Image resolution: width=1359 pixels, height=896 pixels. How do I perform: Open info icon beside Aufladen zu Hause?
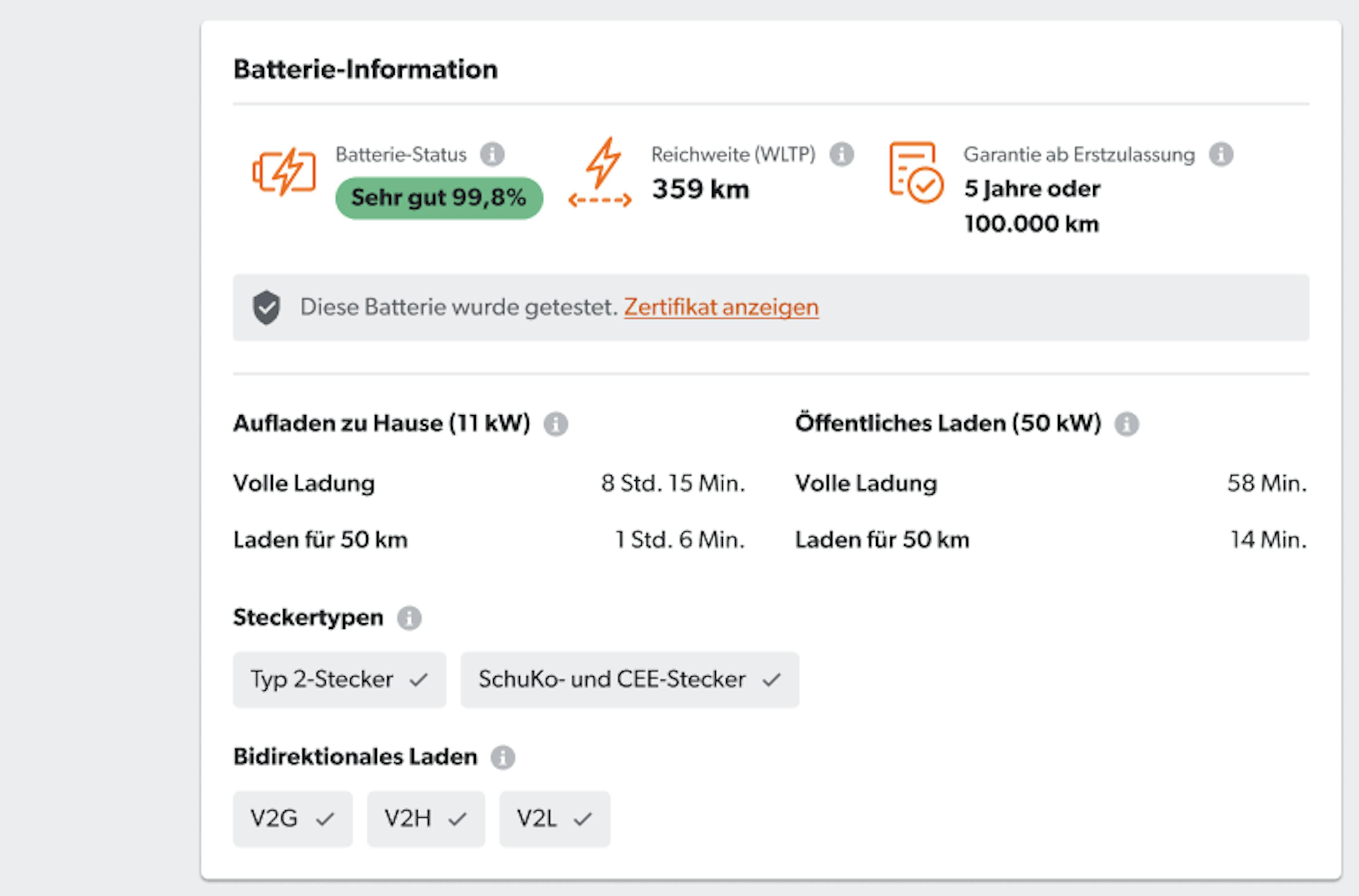click(x=556, y=424)
